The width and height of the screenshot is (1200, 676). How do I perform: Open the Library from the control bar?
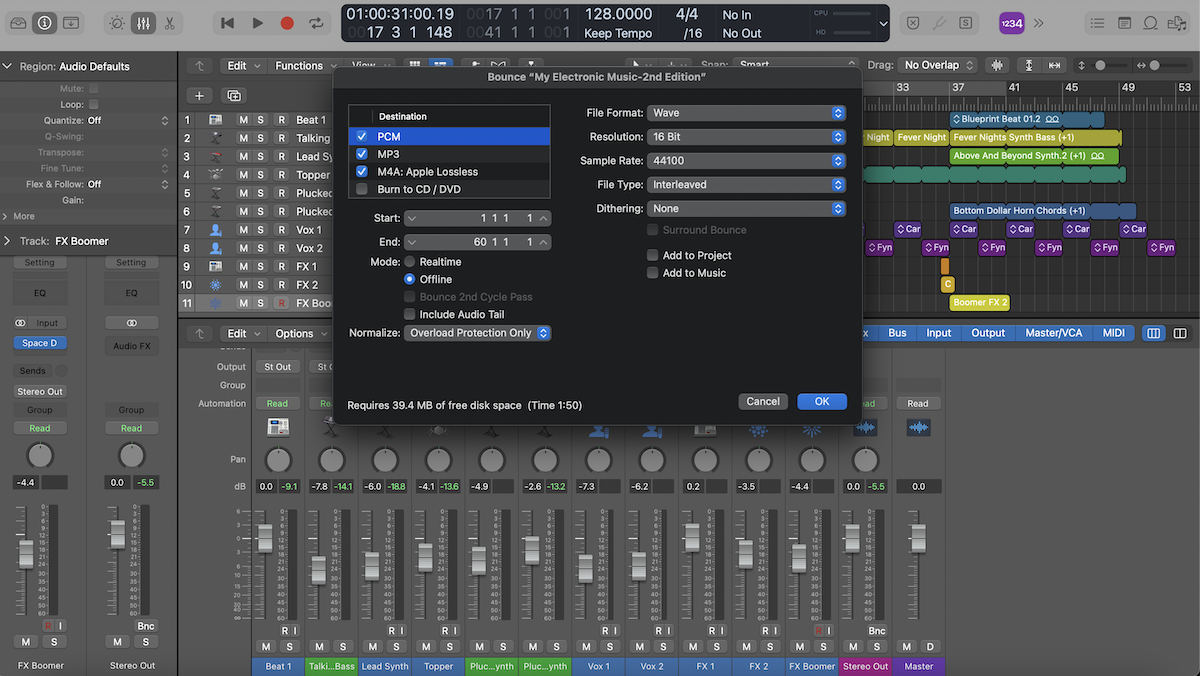(17, 22)
